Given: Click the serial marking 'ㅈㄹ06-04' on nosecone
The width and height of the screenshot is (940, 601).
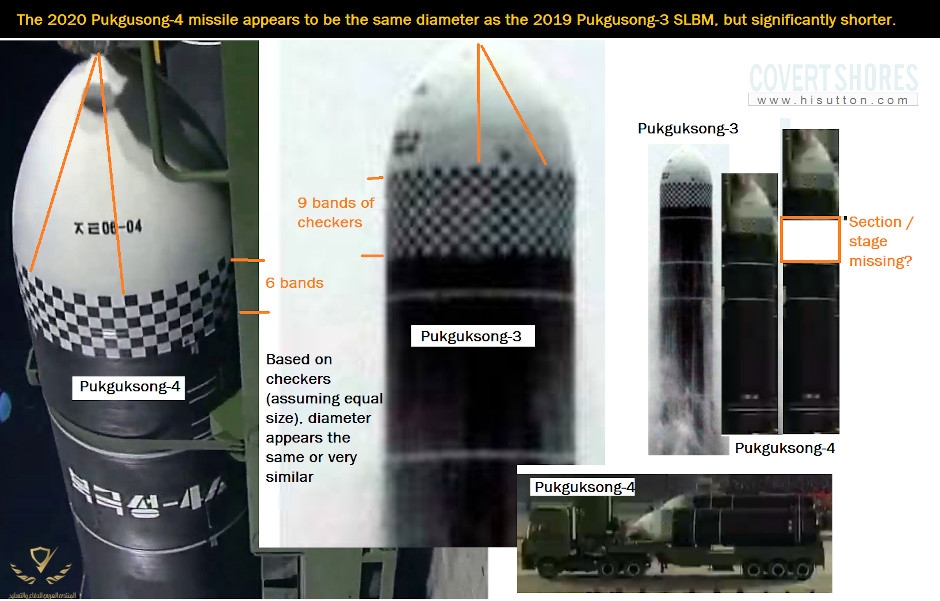Looking at the screenshot, I should pos(108,227).
